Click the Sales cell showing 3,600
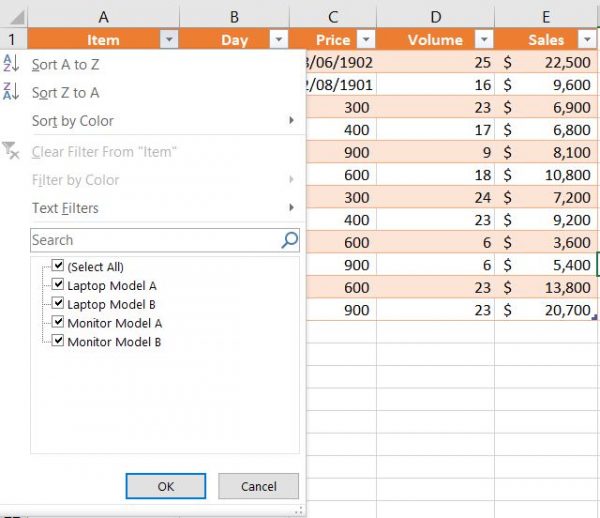600x518 pixels. (546, 242)
